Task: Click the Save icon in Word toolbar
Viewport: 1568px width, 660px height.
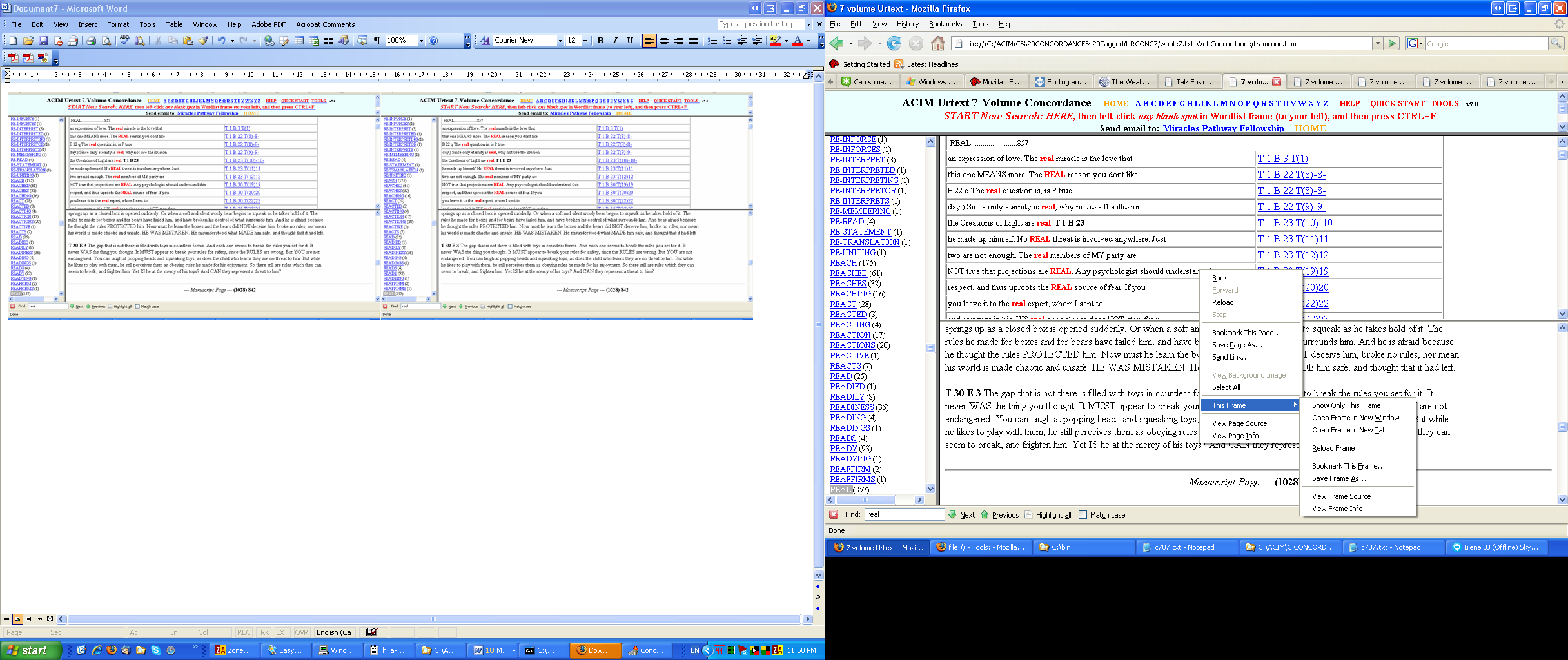Action: (43, 41)
